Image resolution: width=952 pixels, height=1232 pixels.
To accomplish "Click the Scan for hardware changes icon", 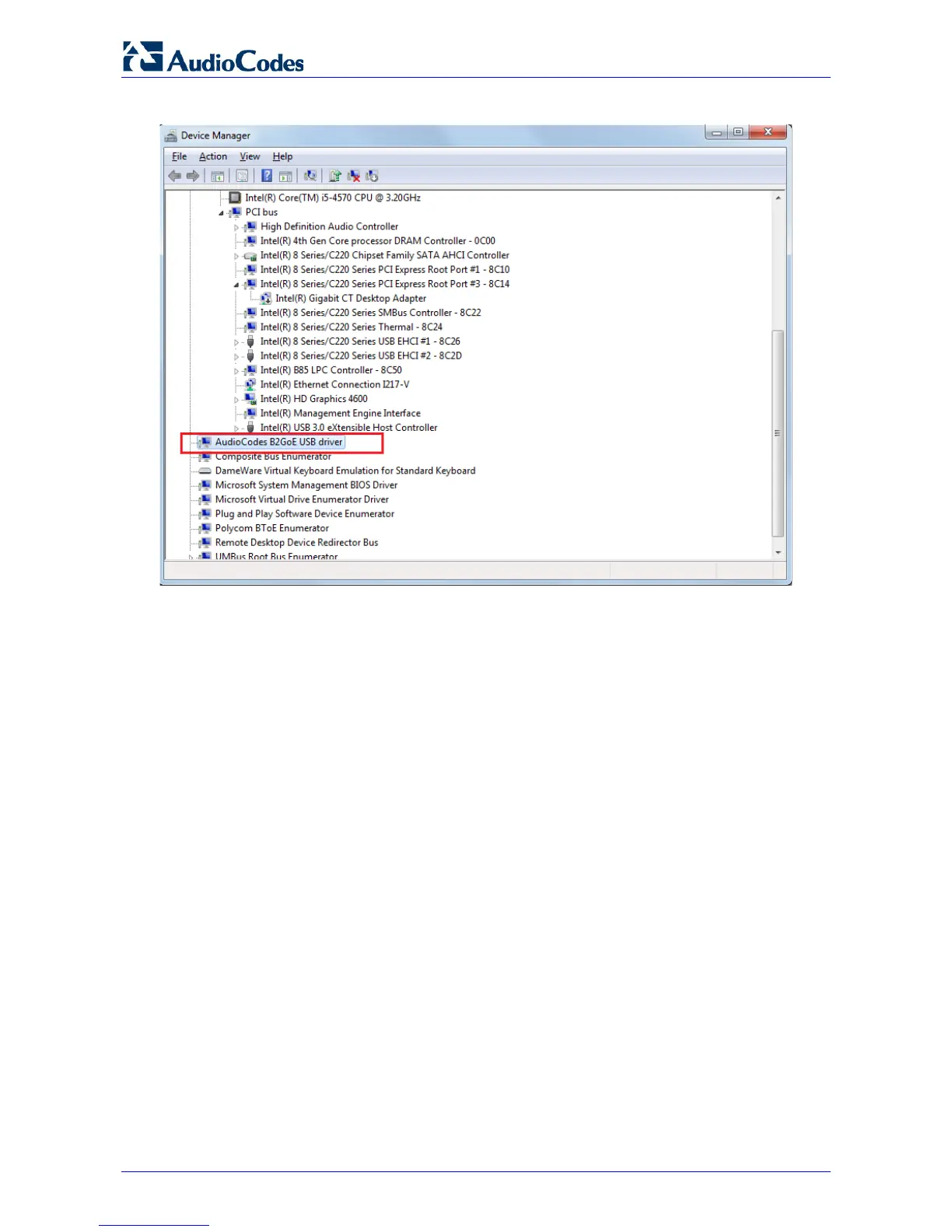I will [x=310, y=176].
